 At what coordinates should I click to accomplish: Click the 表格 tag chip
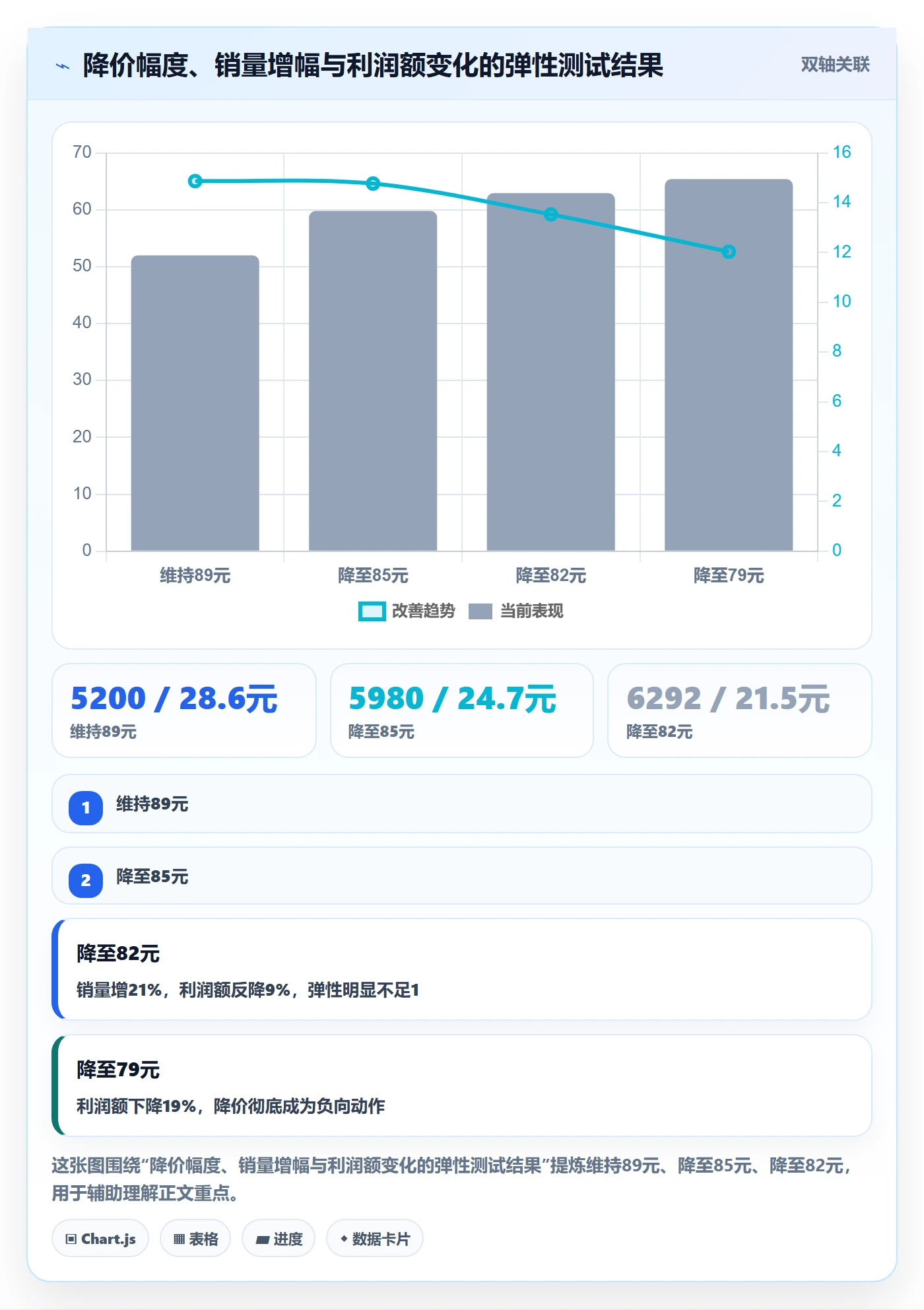tap(195, 1239)
